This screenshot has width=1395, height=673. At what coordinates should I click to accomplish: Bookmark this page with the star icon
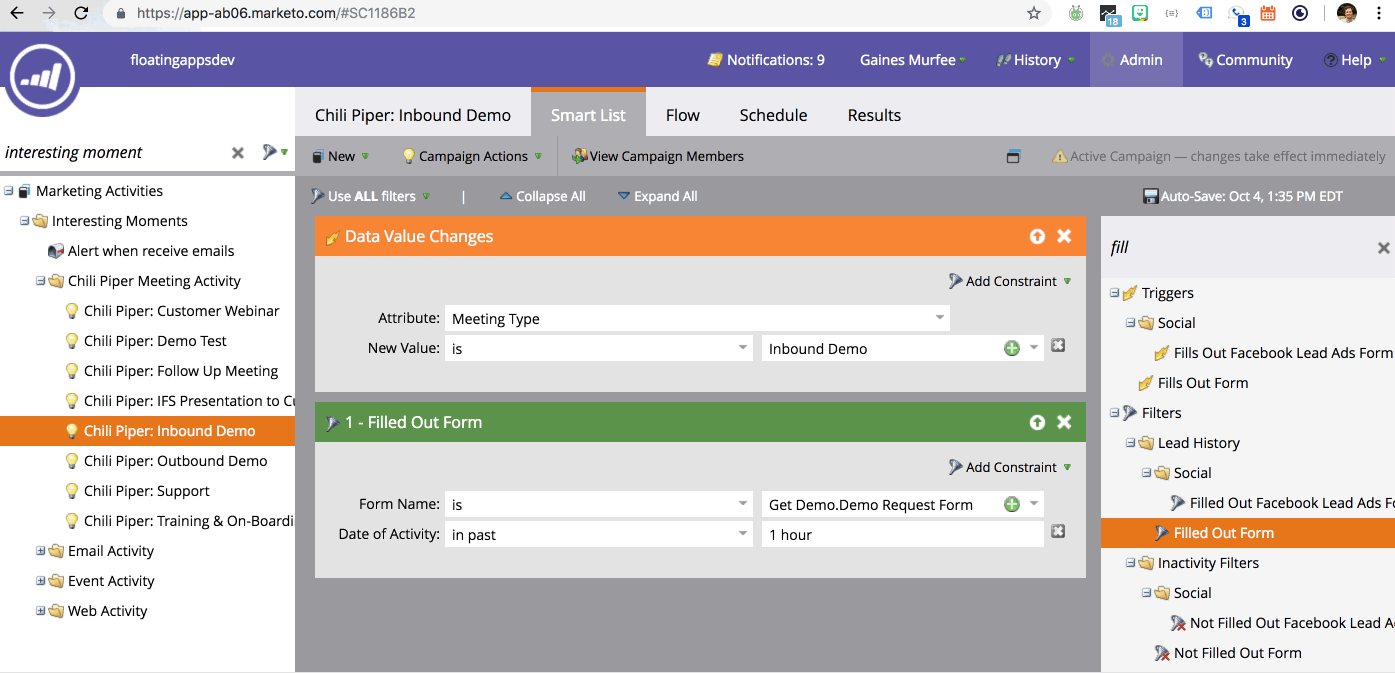point(1034,14)
